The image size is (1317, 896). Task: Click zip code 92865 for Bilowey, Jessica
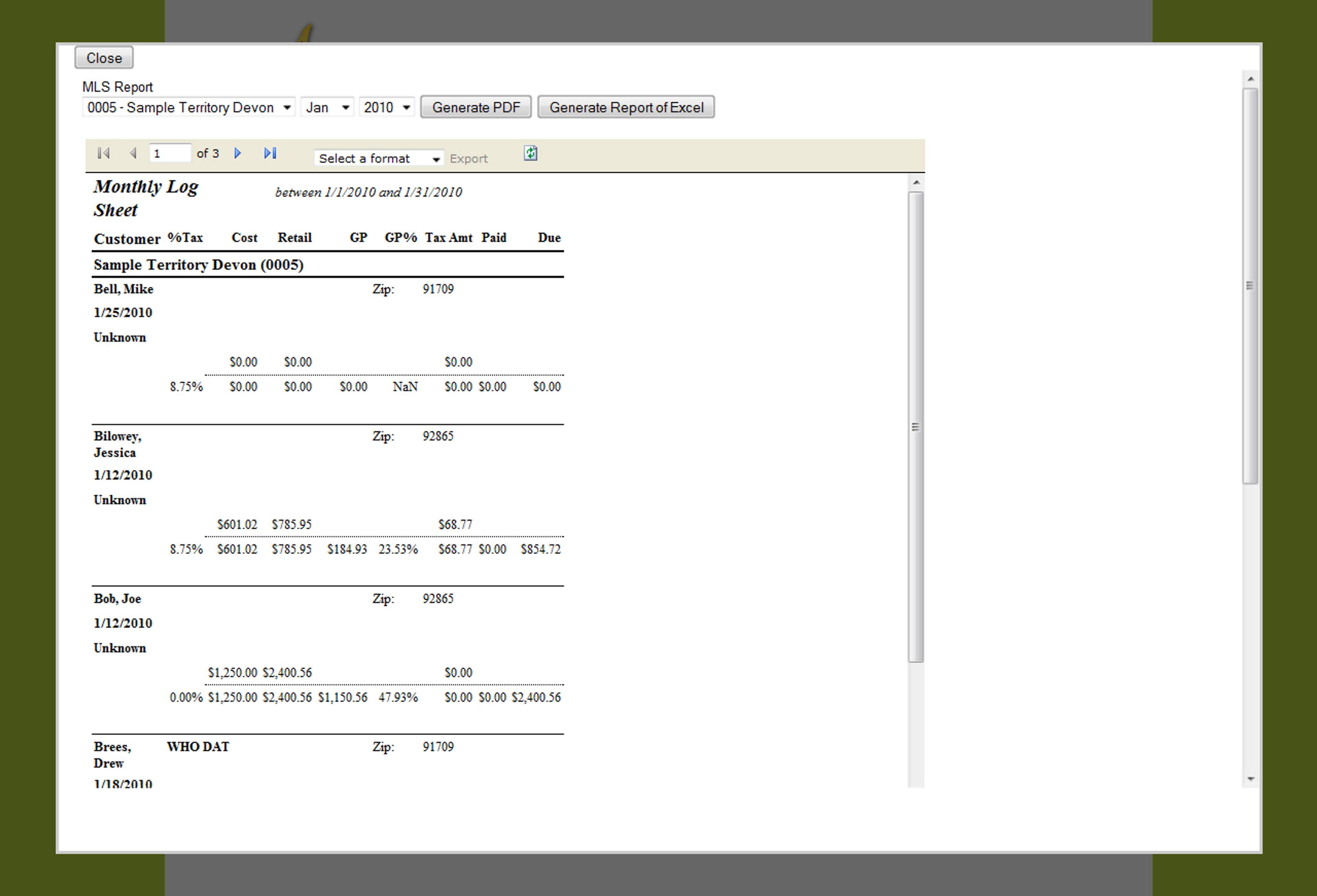(x=438, y=436)
